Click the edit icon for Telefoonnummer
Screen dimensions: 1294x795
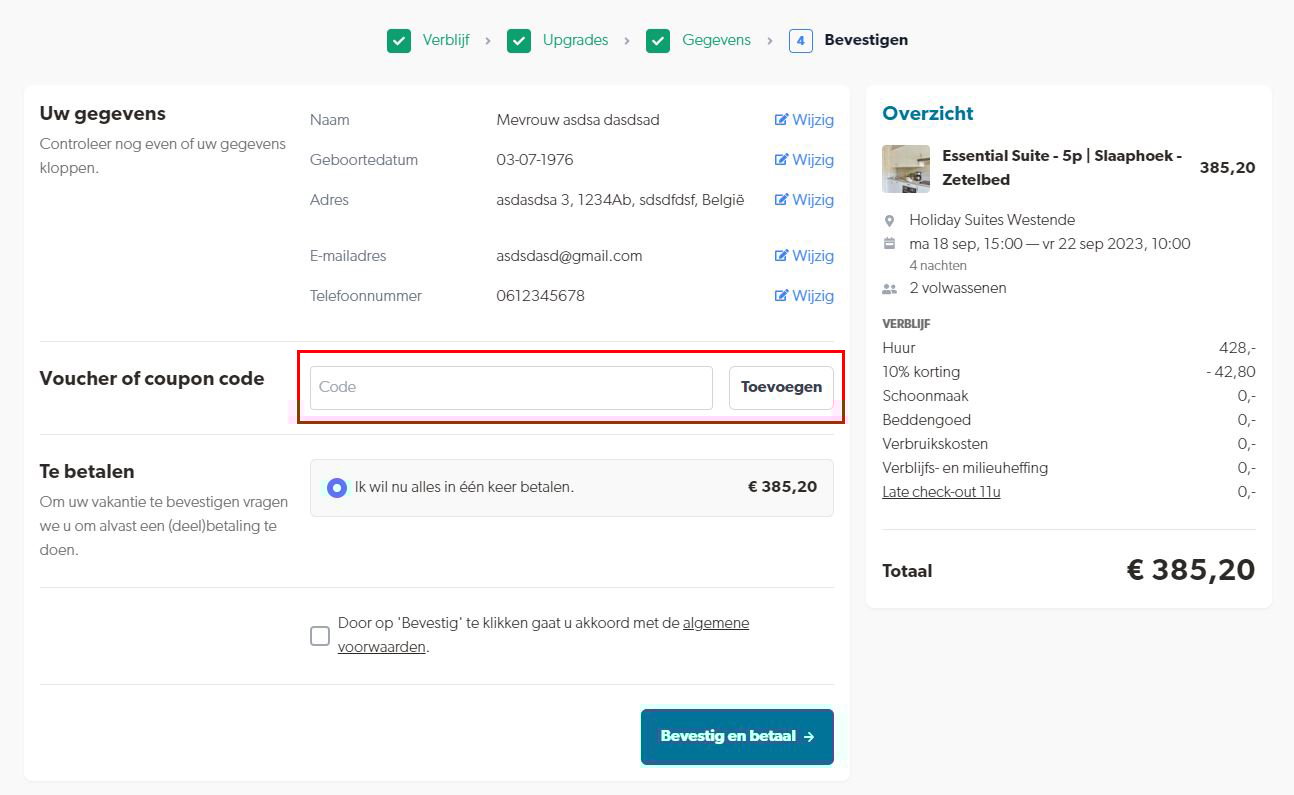click(x=781, y=296)
